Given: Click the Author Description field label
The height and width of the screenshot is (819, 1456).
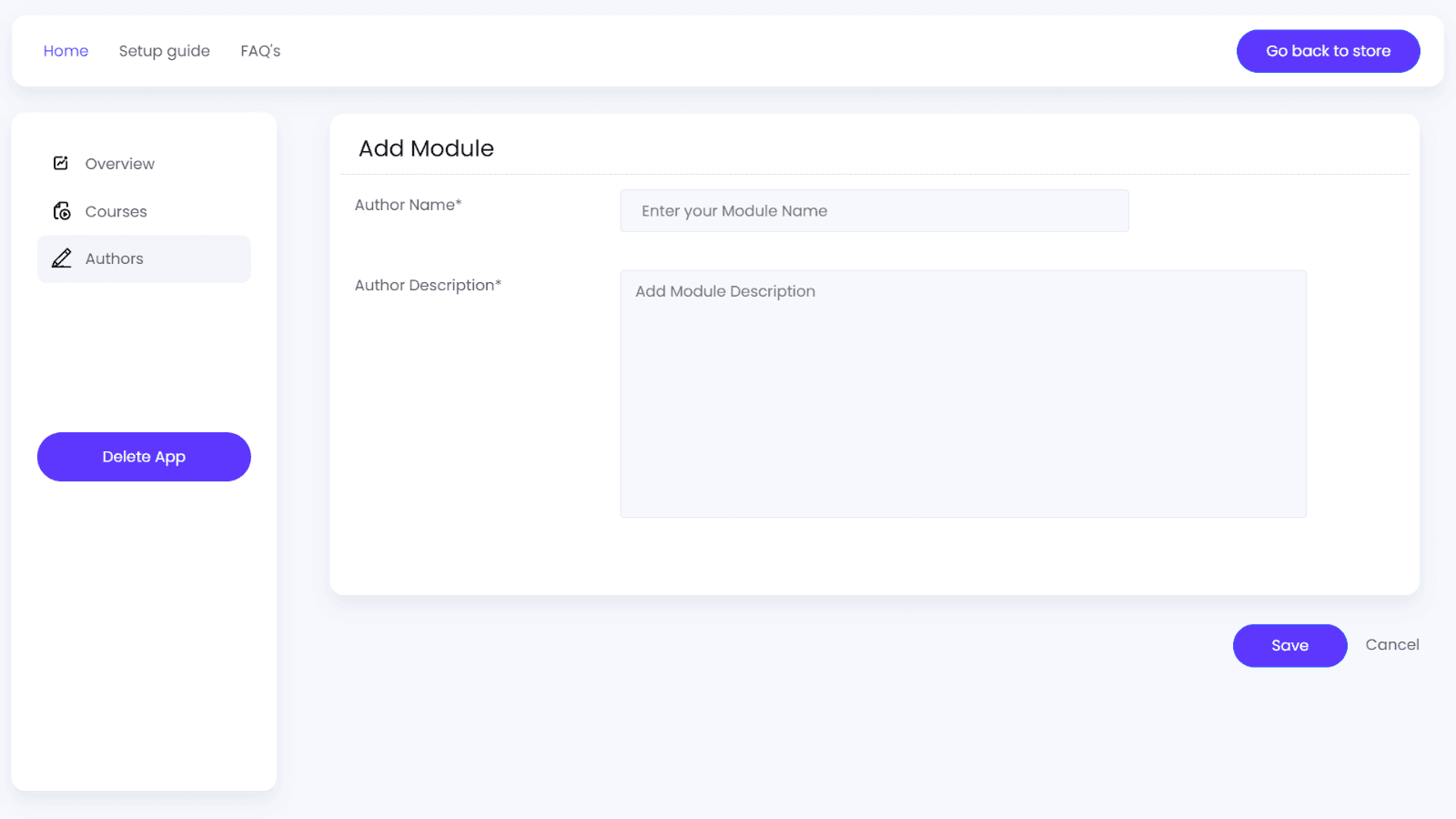Looking at the screenshot, I should (x=424, y=285).
